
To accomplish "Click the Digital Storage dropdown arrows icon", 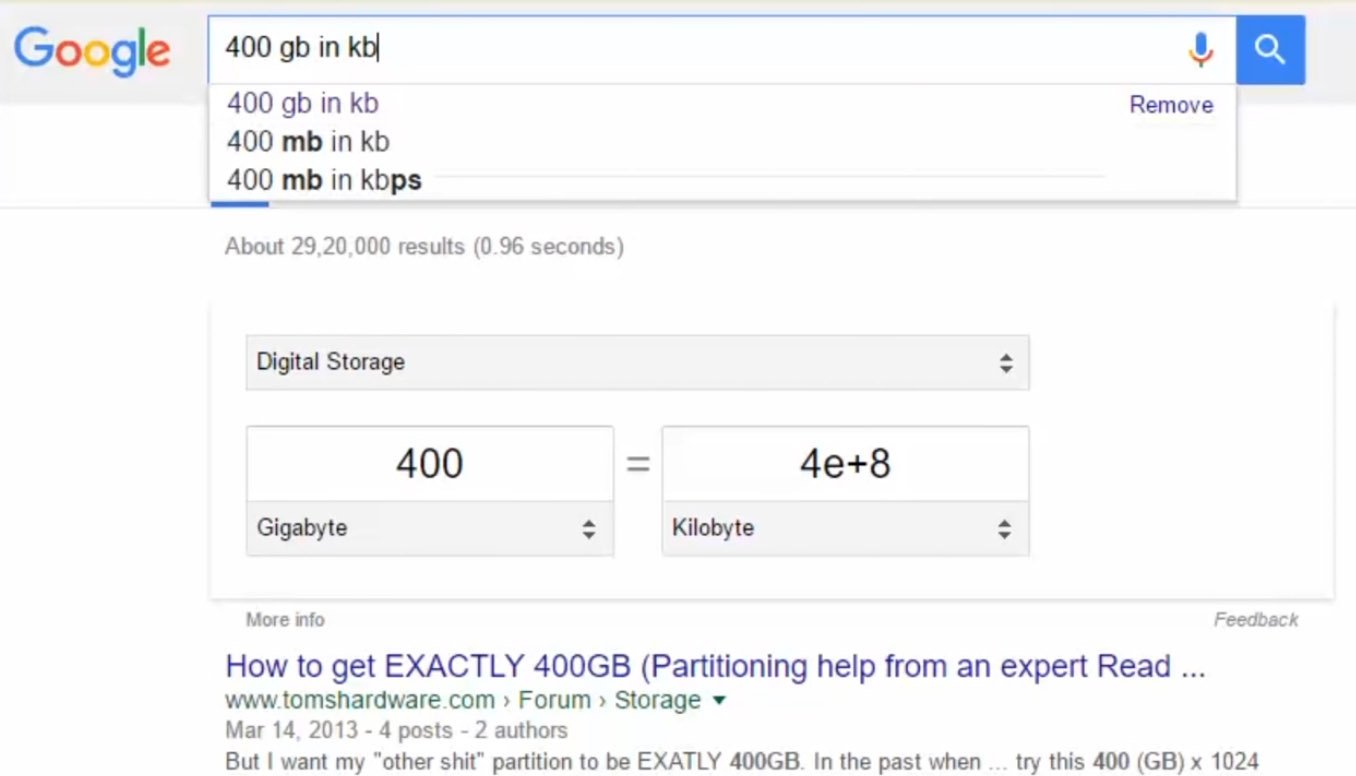I will [1006, 363].
